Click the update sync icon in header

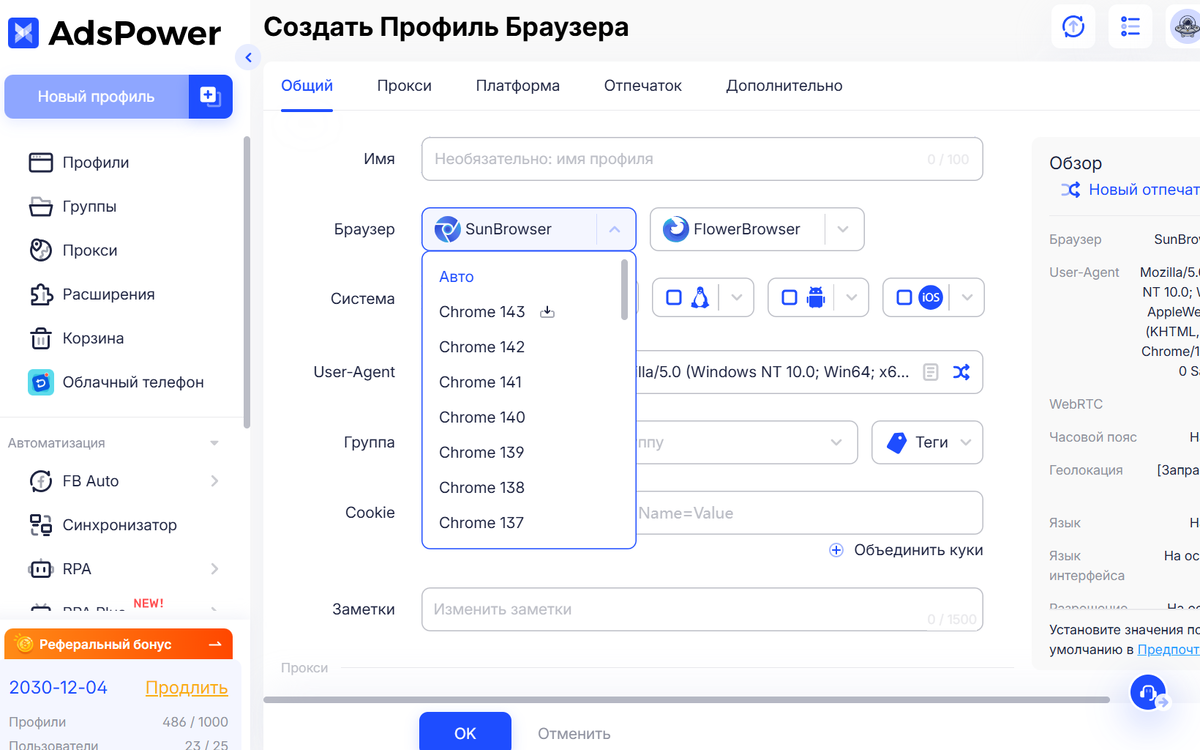click(1073, 26)
